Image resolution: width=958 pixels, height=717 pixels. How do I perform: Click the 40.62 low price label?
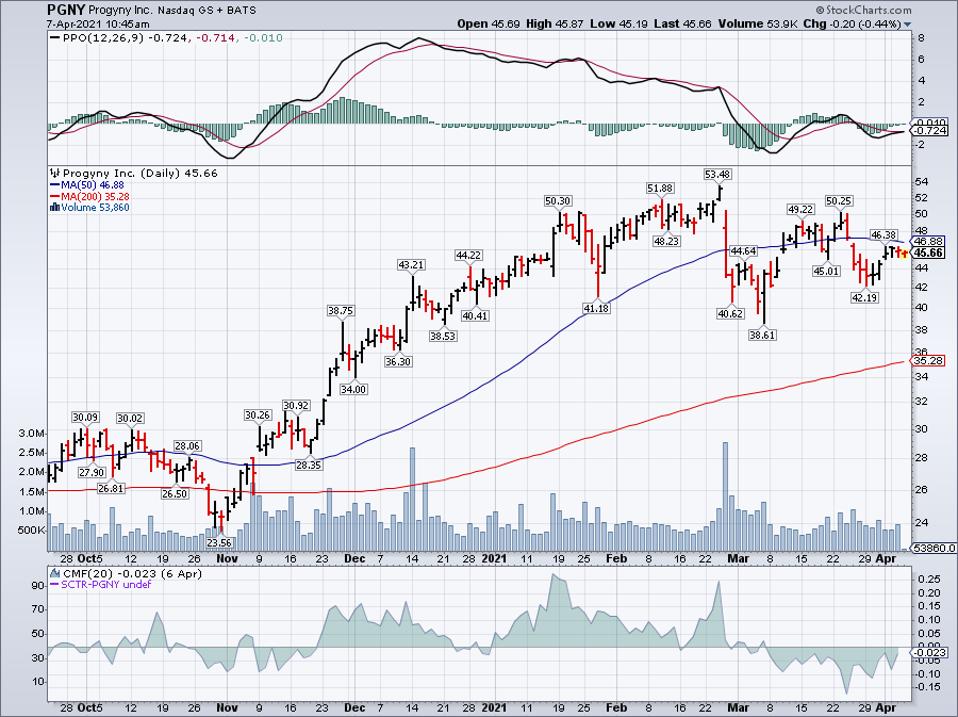[x=730, y=314]
